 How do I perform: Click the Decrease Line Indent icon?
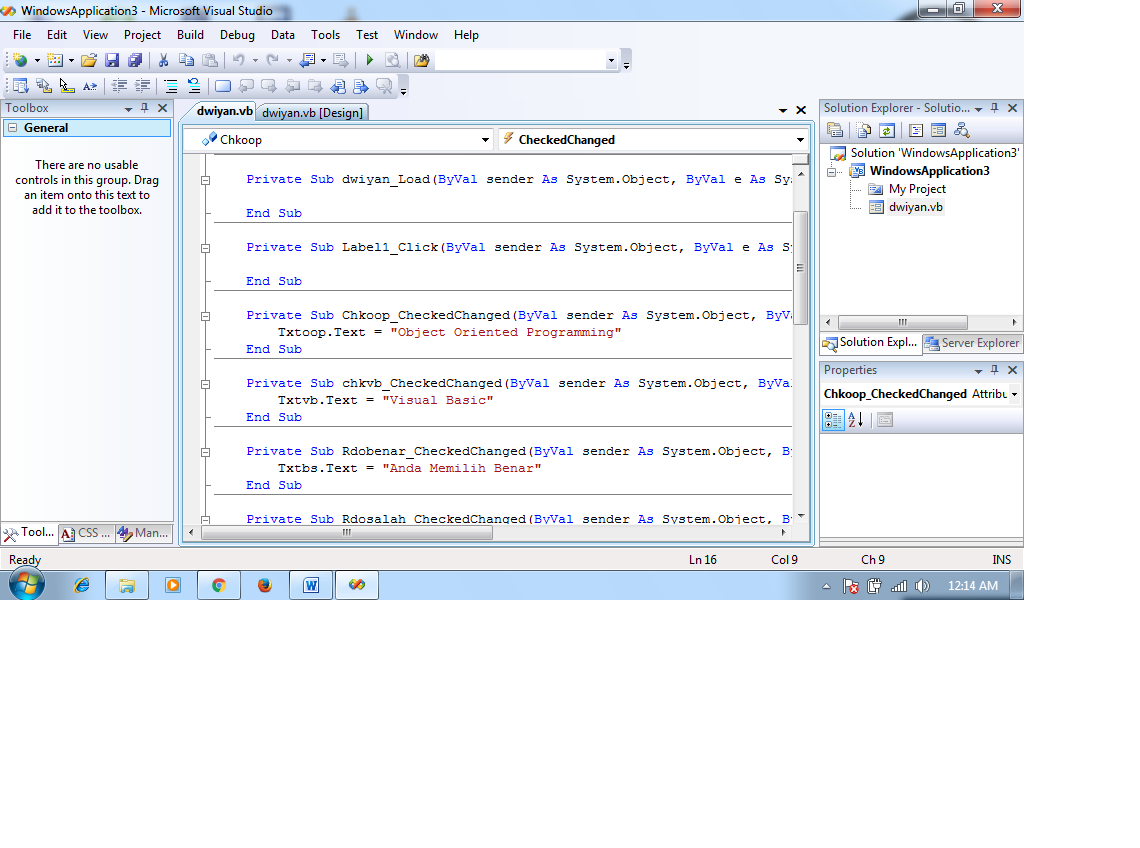pyautogui.click(x=119, y=87)
